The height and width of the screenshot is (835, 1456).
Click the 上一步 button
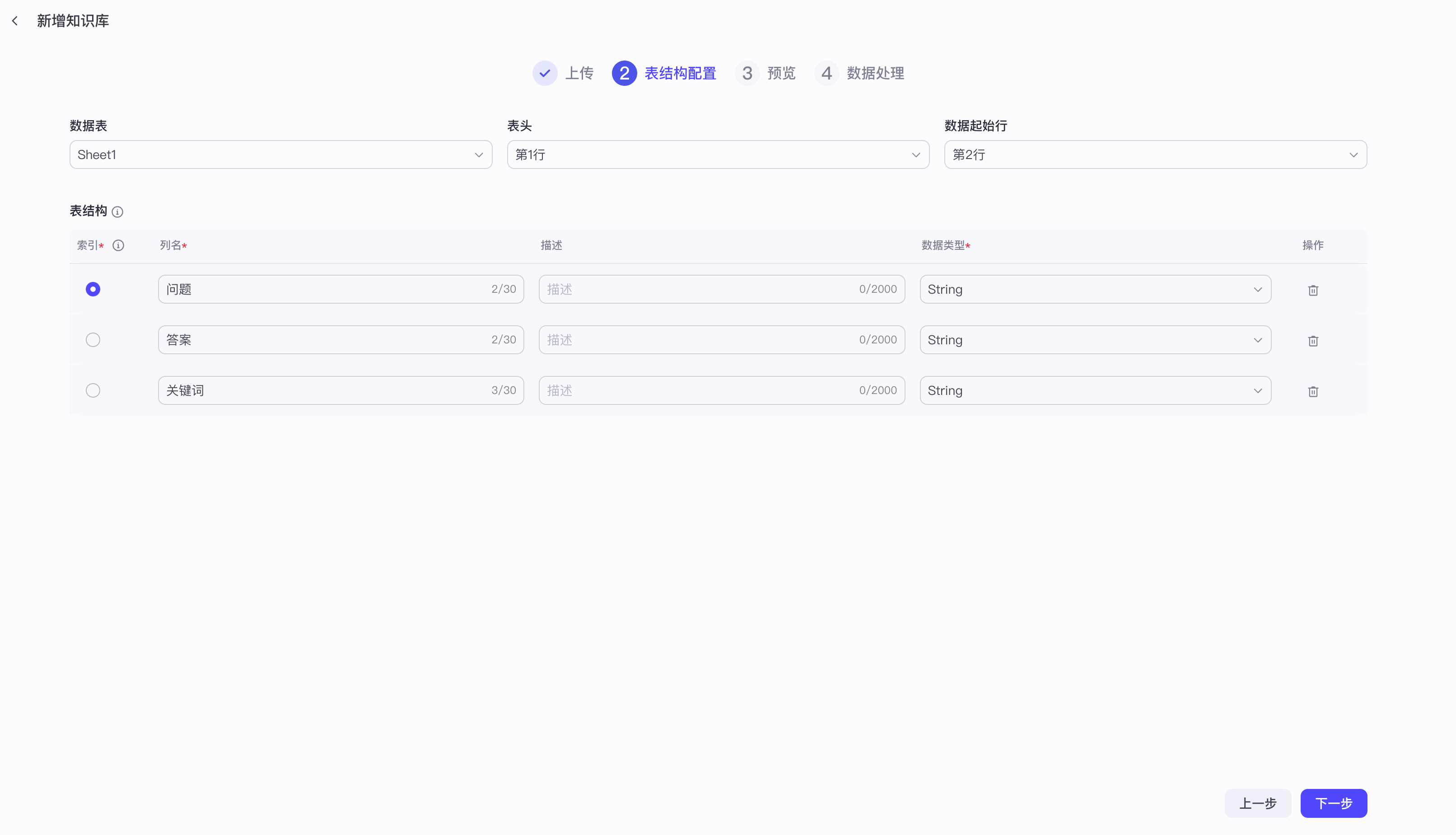coord(1258,803)
